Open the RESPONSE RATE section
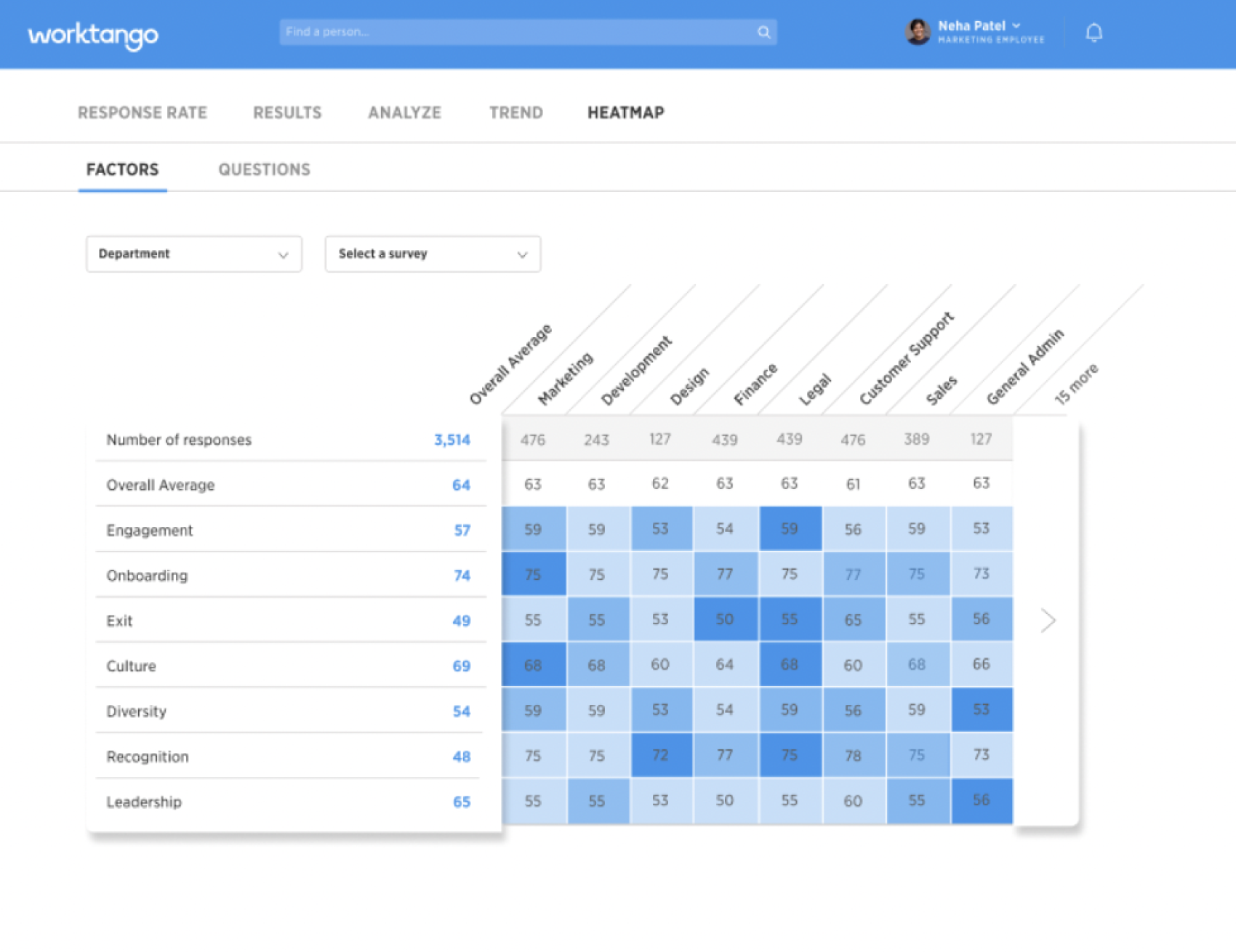The width and height of the screenshot is (1236, 952). (143, 113)
